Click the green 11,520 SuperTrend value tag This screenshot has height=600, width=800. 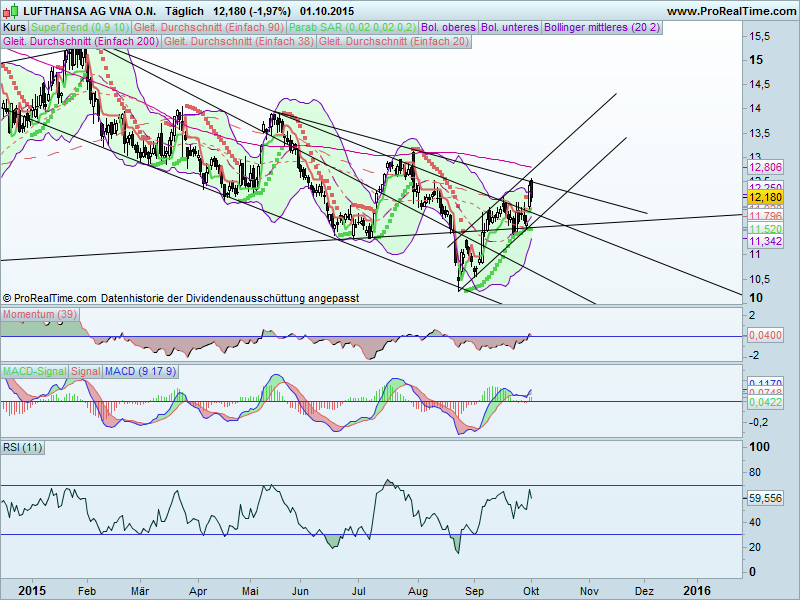tap(765, 229)
